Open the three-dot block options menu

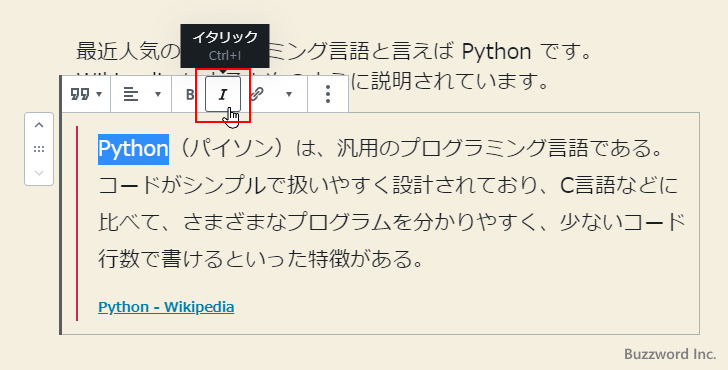click(x=328, y=94)
